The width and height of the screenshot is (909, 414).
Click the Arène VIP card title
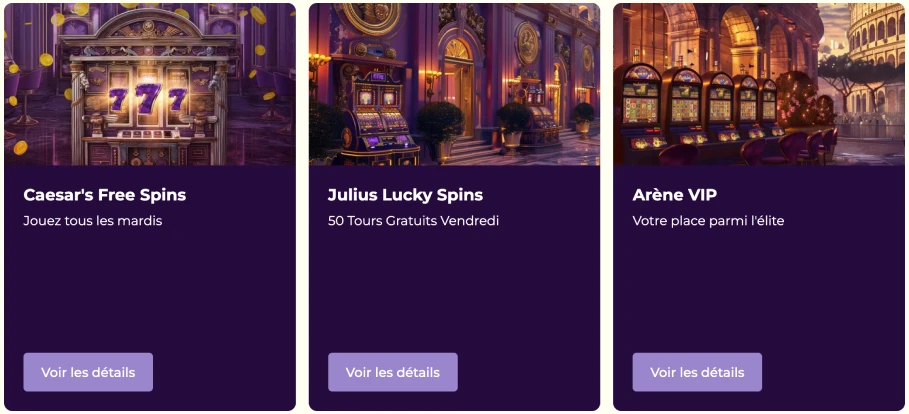(x=674, y=195)
